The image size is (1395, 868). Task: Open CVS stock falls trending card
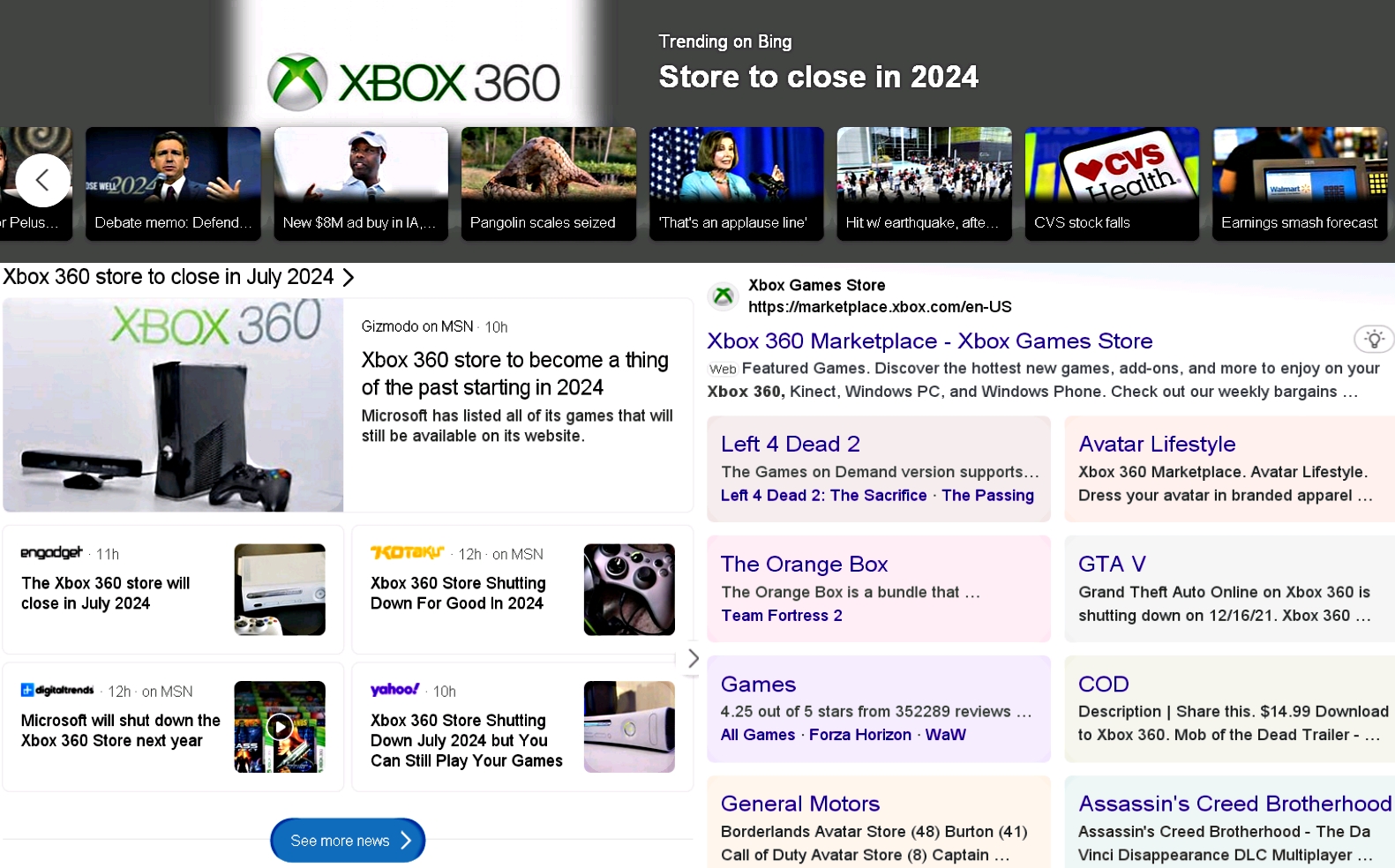point(1112,183)
